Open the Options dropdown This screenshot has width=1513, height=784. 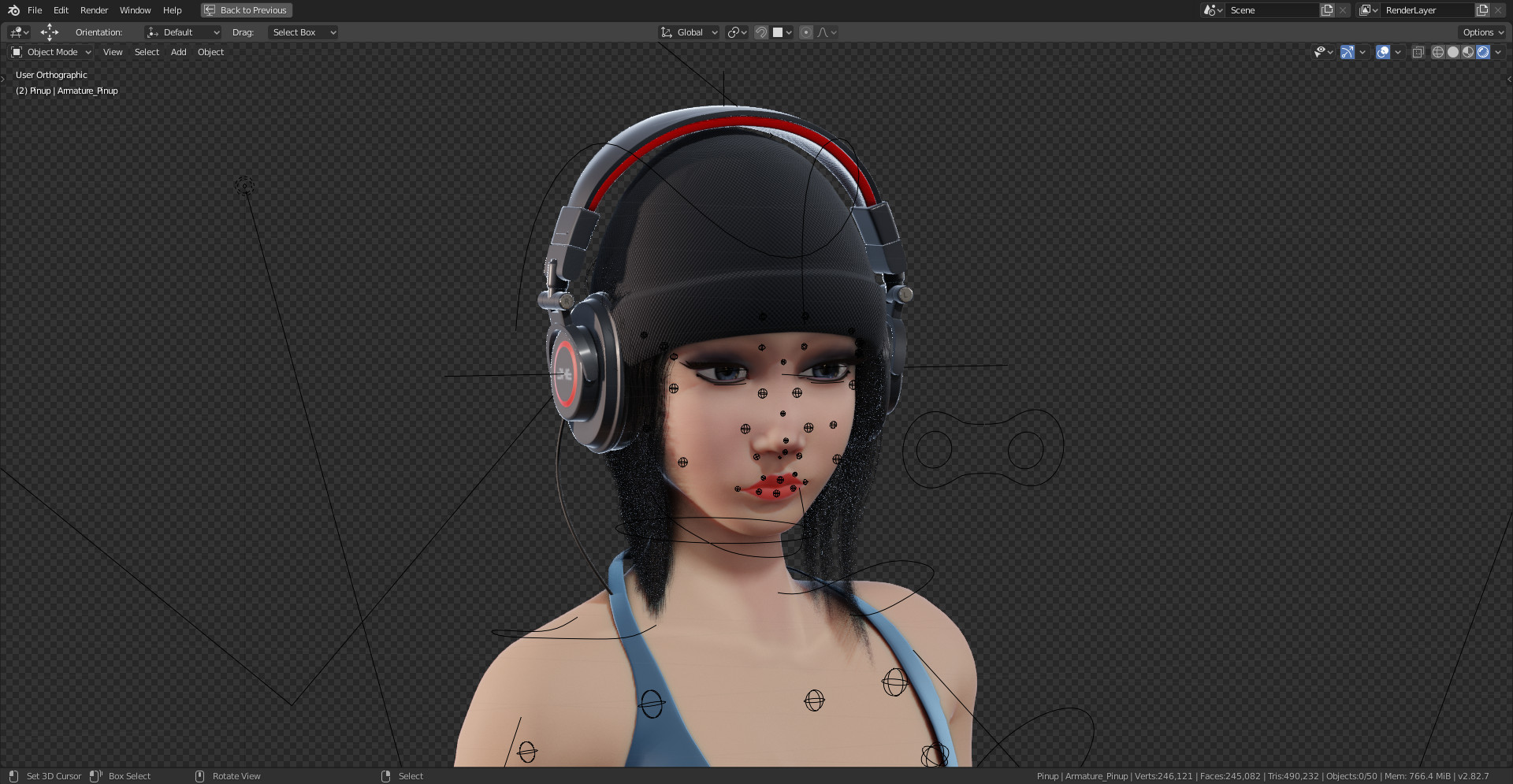pos(1482,32)
